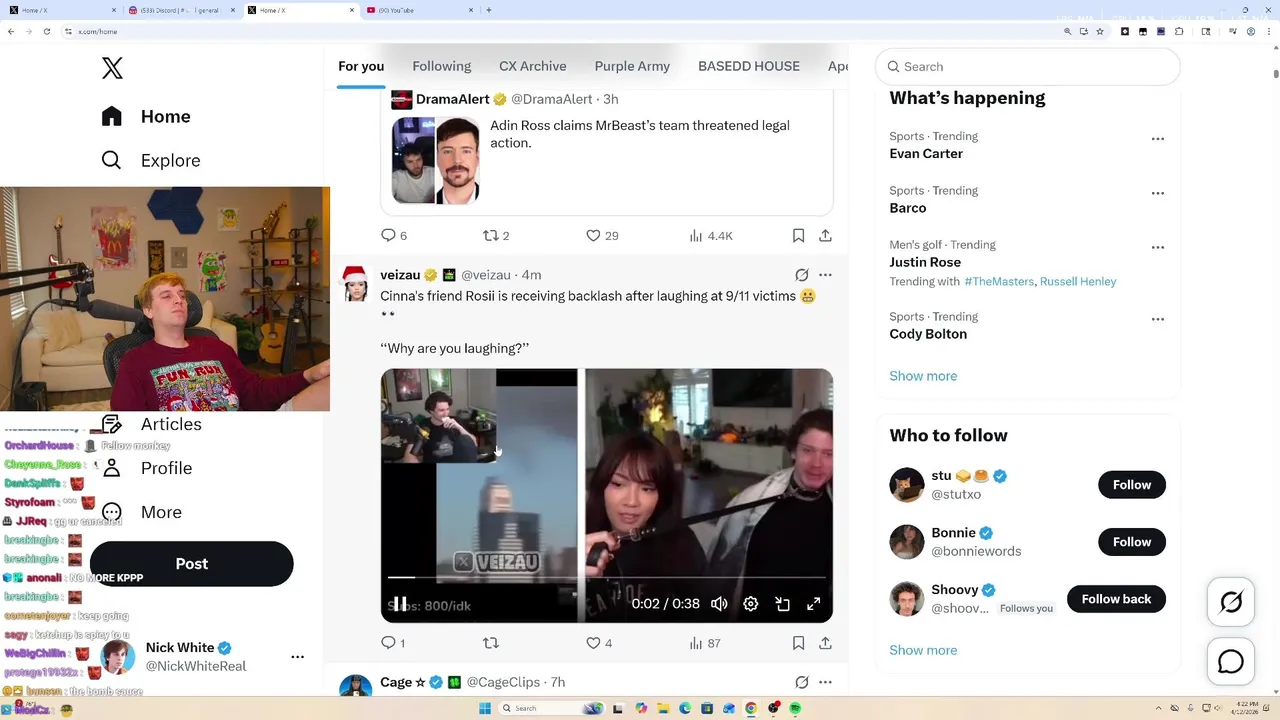Click the X logo in sidebar
1280x720 pixels.
[x=112, y=68]
